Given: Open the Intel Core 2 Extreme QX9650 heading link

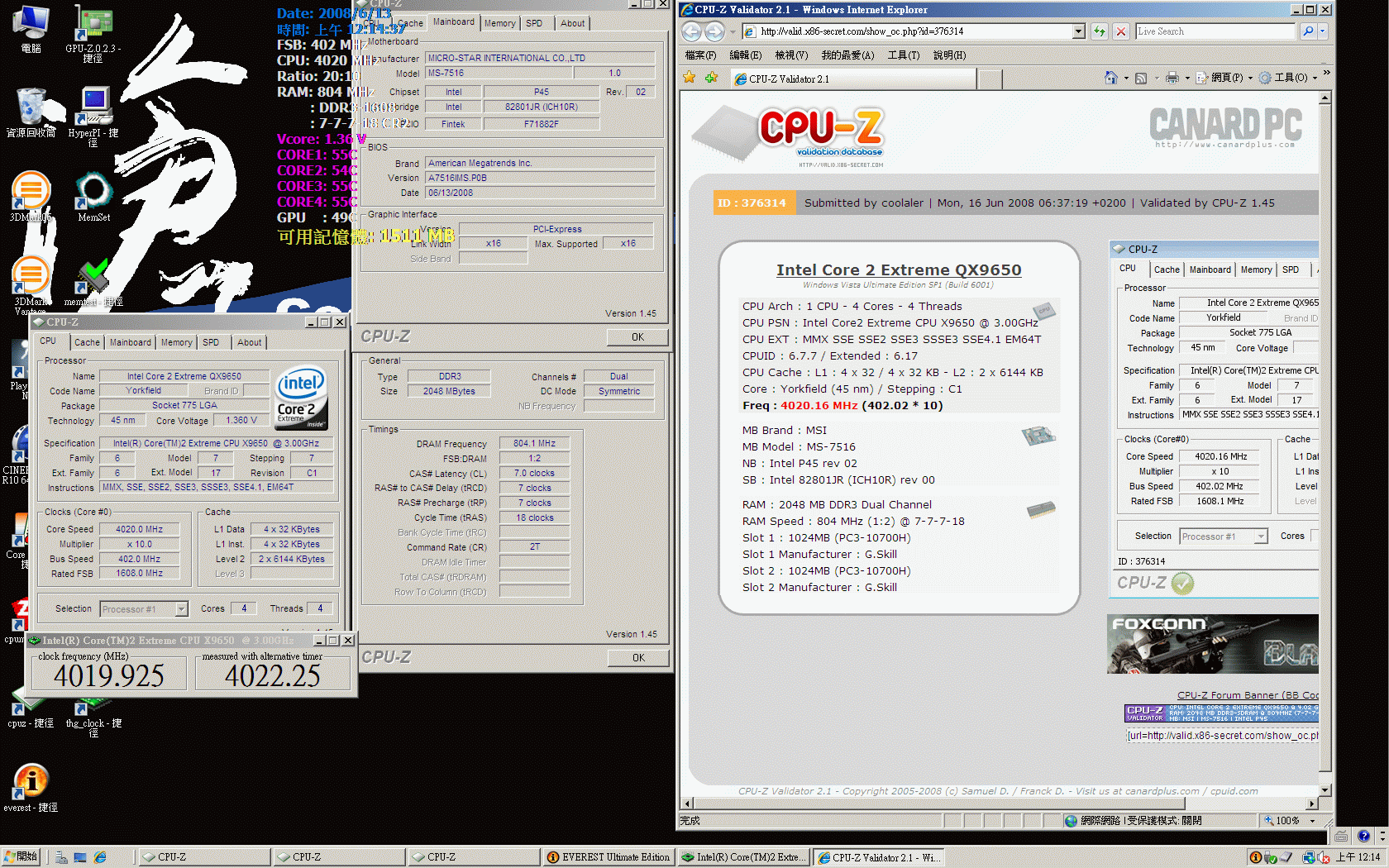Looking at the screenshot, I should [898, 269].
